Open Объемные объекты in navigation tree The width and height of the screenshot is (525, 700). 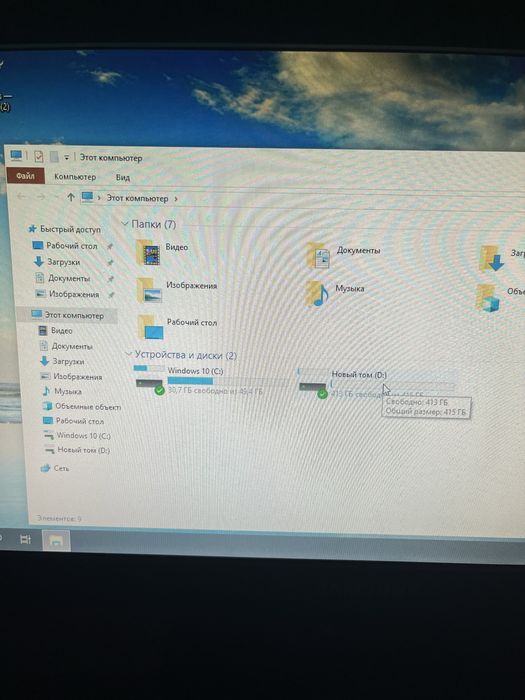pos(88,407)
